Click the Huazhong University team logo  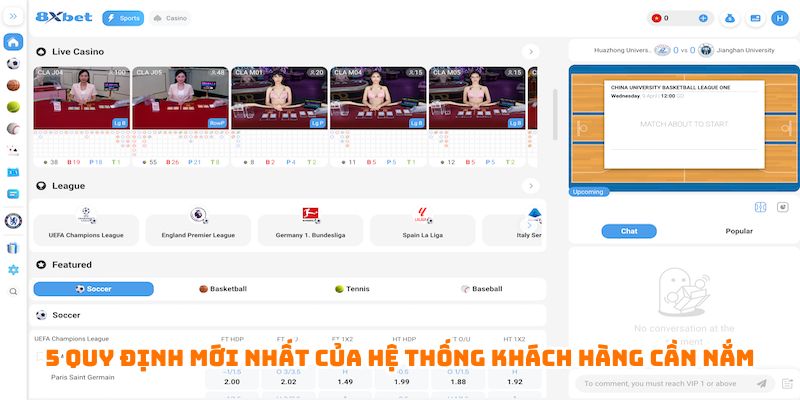click(x=662, y=50)
